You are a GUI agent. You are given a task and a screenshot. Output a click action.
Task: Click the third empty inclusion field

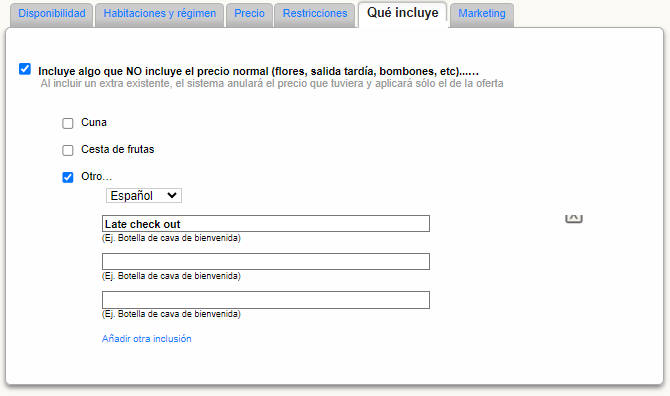(x=266, y=300)
